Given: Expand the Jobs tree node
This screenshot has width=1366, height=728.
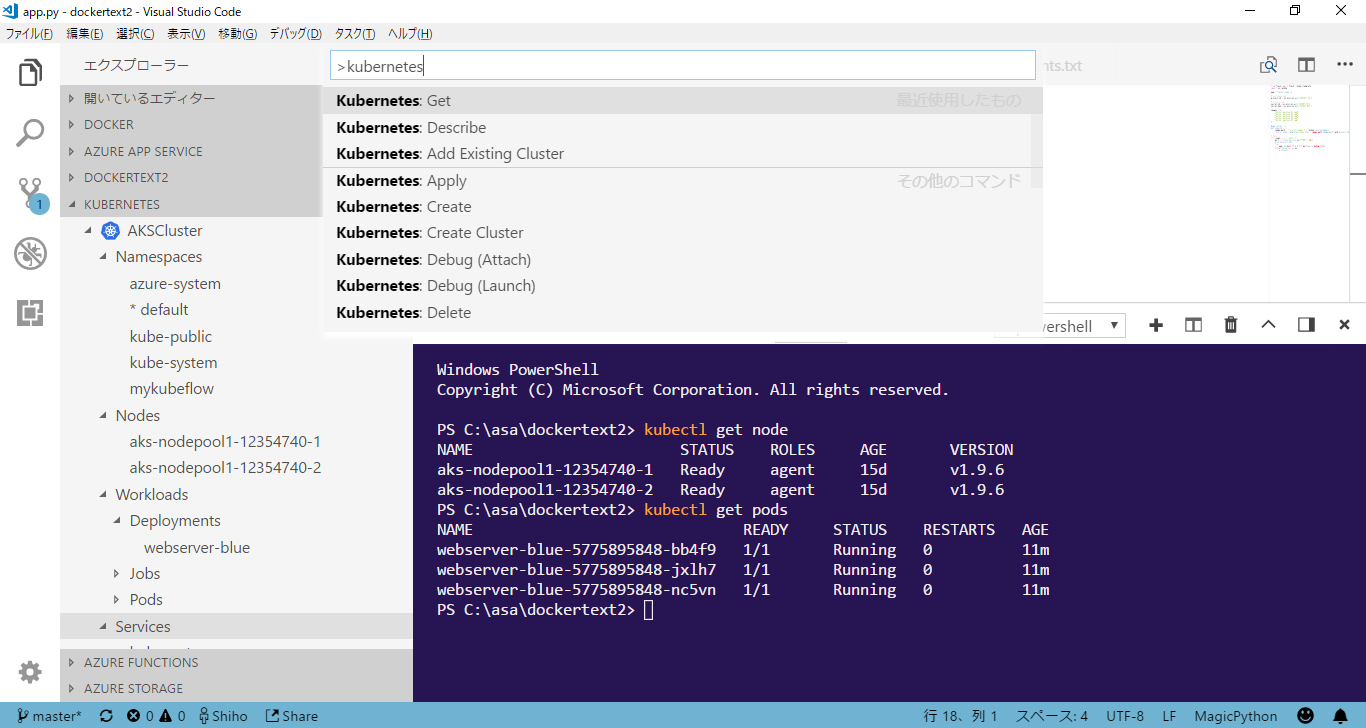Looking at the screenshot, I should [x=118, y=574].
